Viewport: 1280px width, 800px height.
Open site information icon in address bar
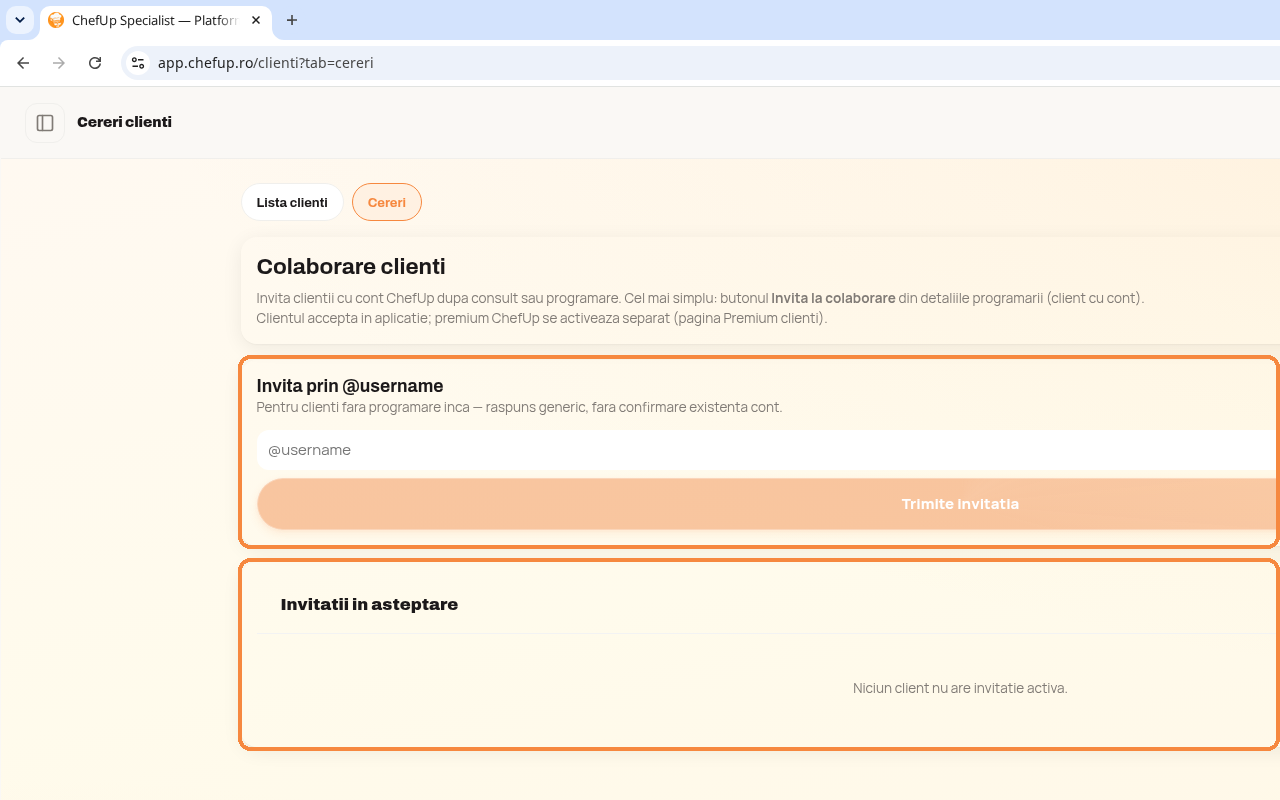coord(138,63)
